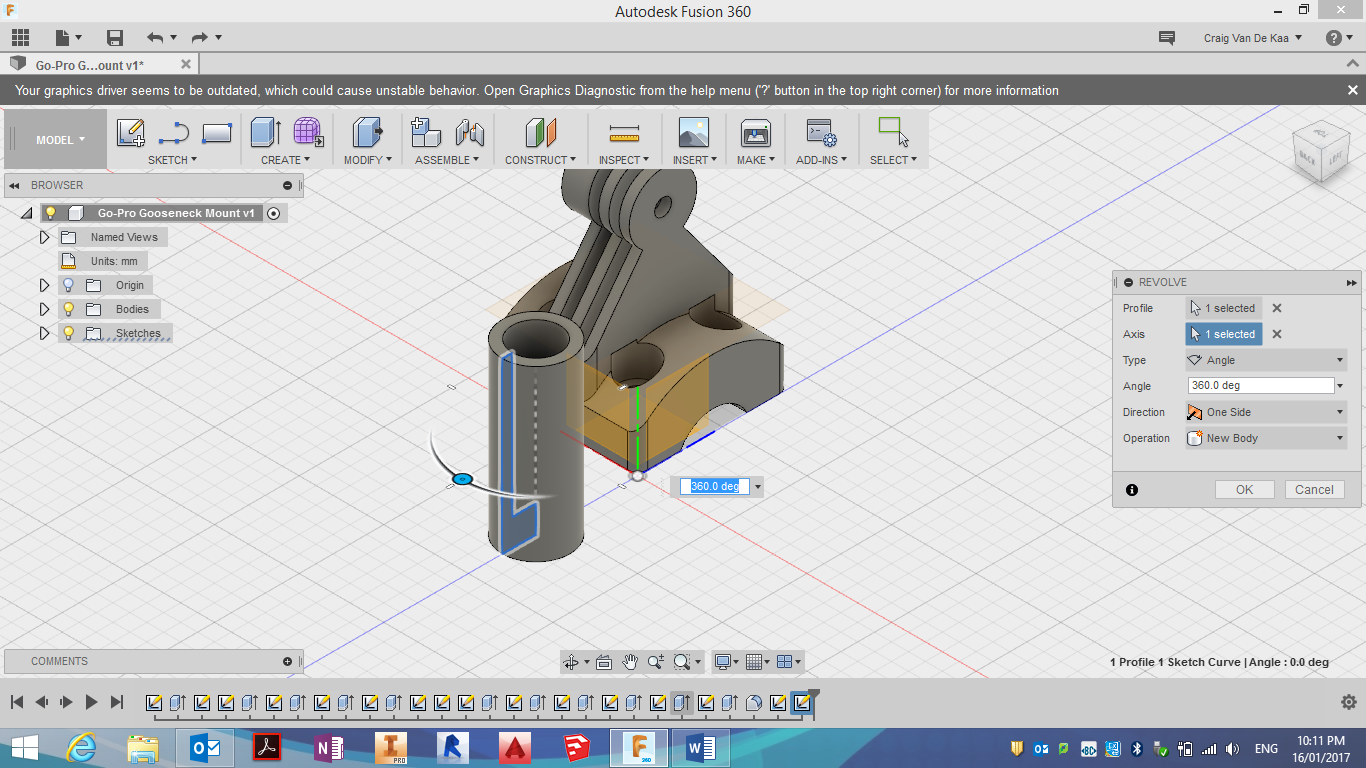1366x768 pixels.
Task: Click the Offset Plane construct icon
Action: pos(540,132)
